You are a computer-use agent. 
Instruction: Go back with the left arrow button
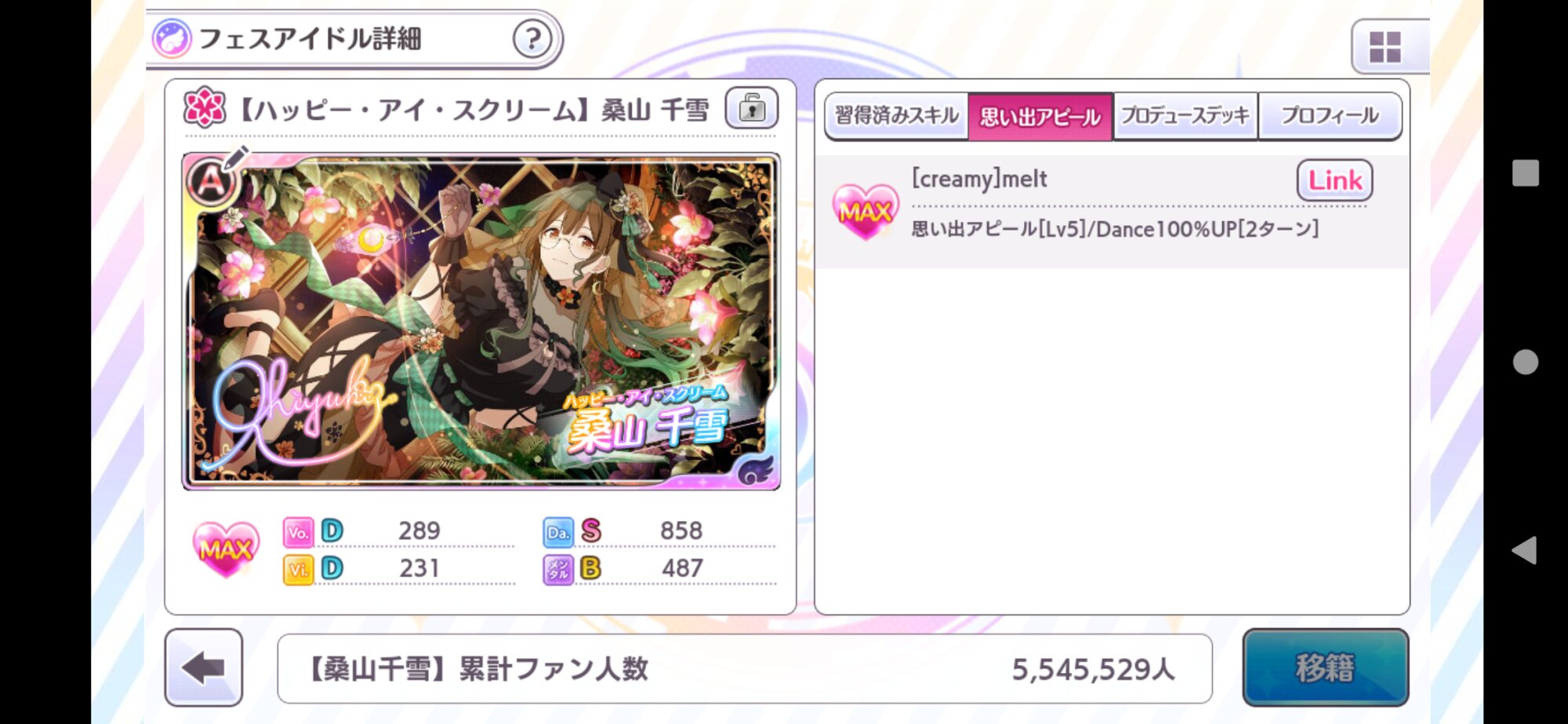coord(204,668)
